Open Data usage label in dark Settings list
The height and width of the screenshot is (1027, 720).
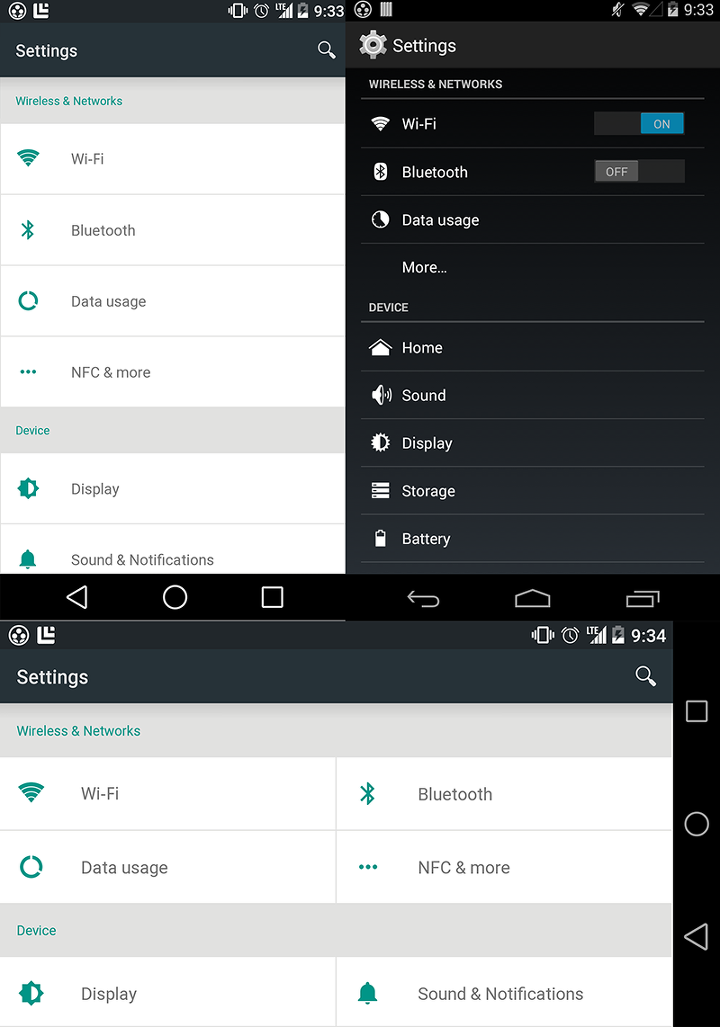[x=440, y=220]
